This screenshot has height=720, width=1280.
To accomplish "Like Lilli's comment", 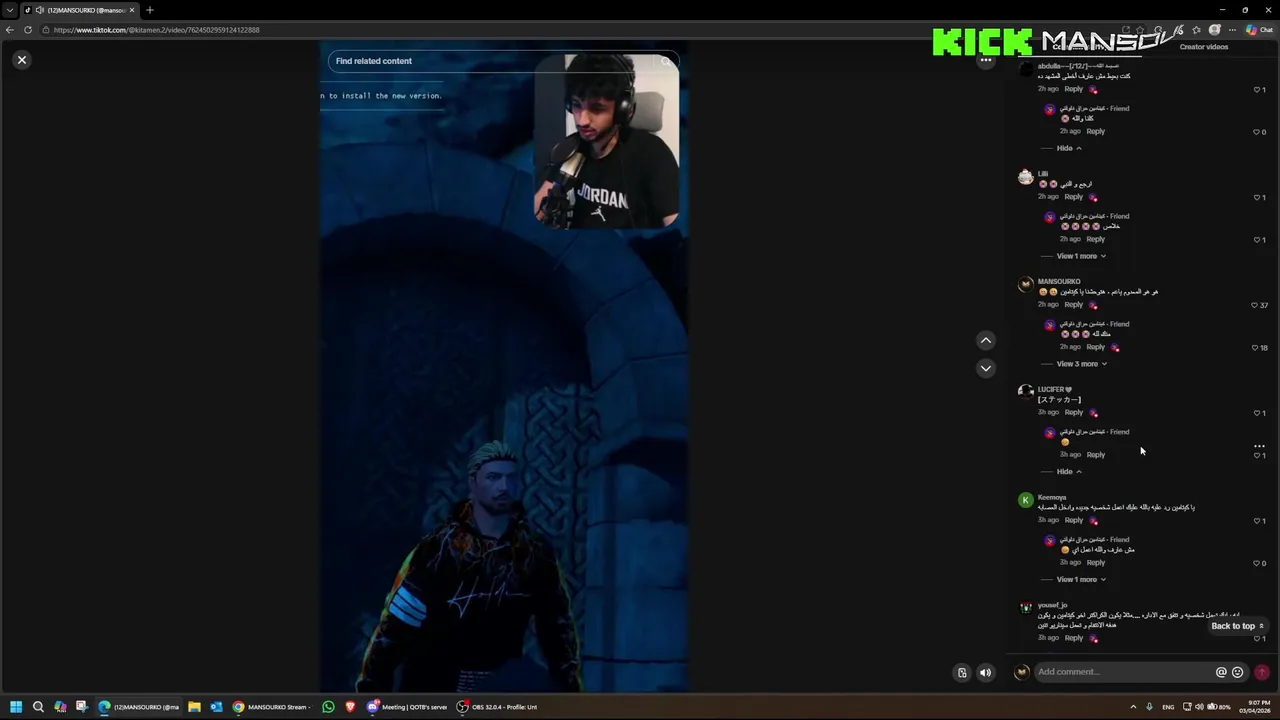I will [1259, 197].
